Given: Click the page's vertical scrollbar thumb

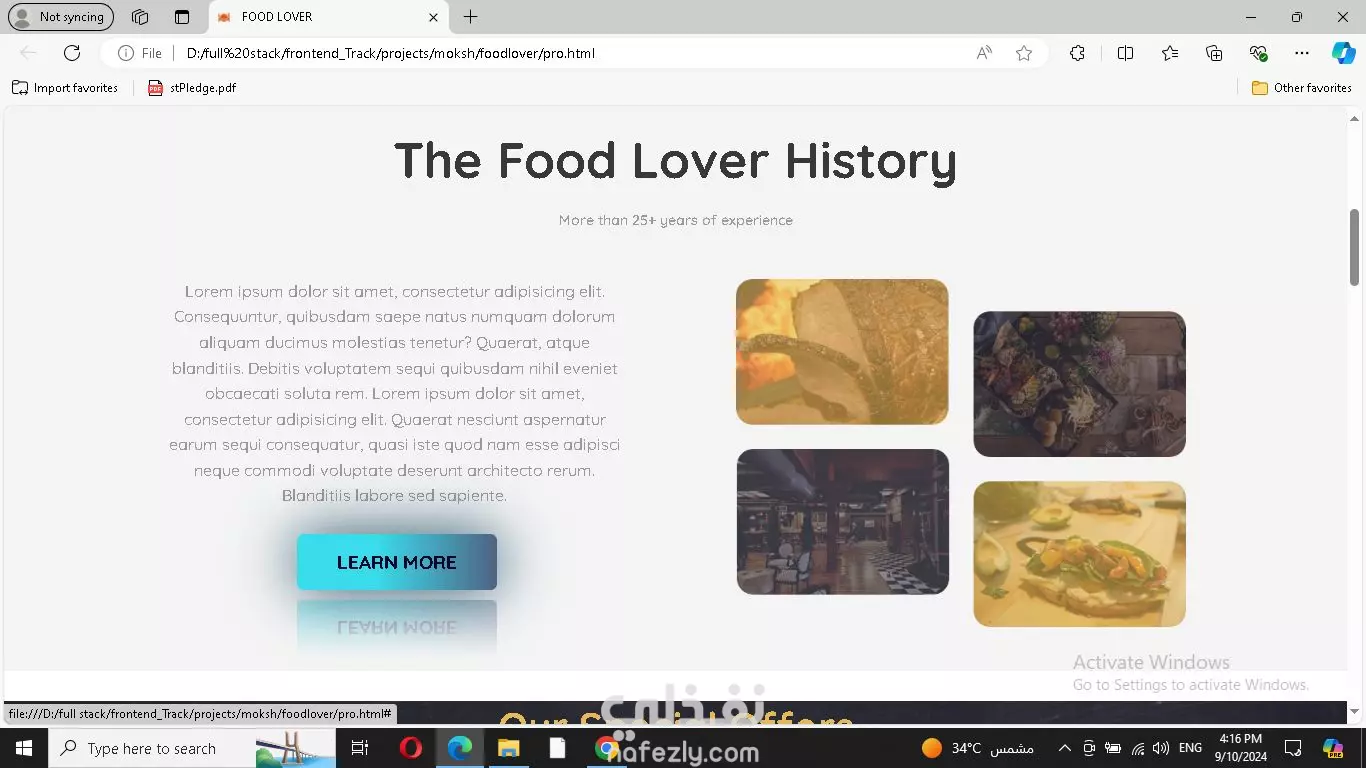Looking at the screenshot, I should 1355,247.
